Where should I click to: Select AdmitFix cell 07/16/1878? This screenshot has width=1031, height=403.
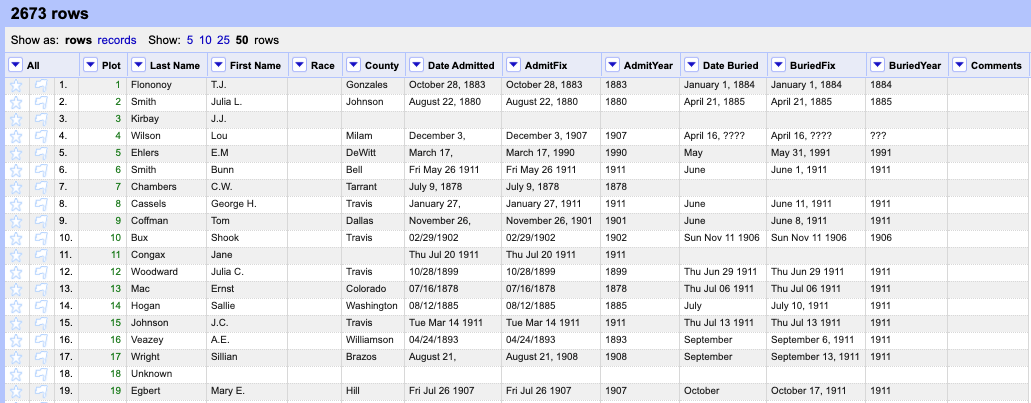(x=552, y=289)
